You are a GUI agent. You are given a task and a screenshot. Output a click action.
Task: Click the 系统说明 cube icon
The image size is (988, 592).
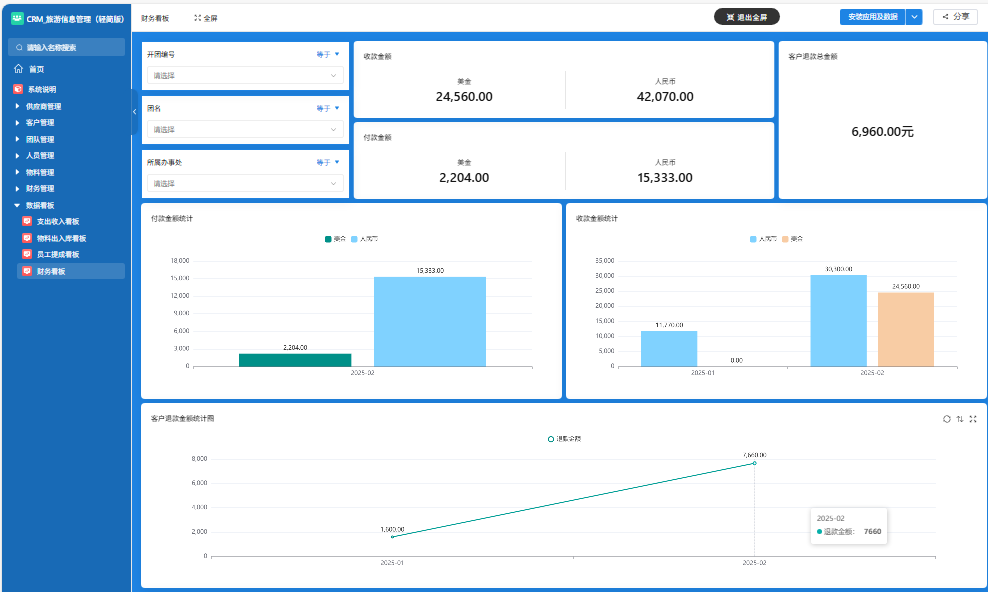[x=18, y=89]
